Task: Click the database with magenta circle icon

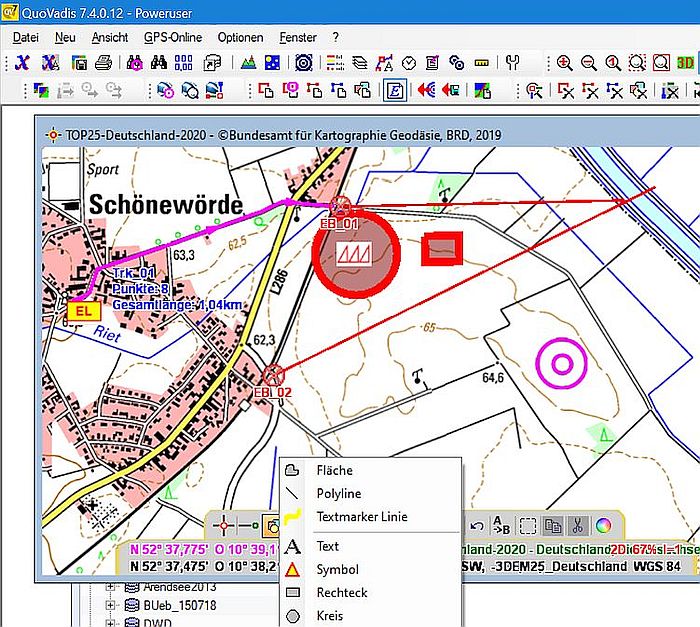Action: [166, 91]
